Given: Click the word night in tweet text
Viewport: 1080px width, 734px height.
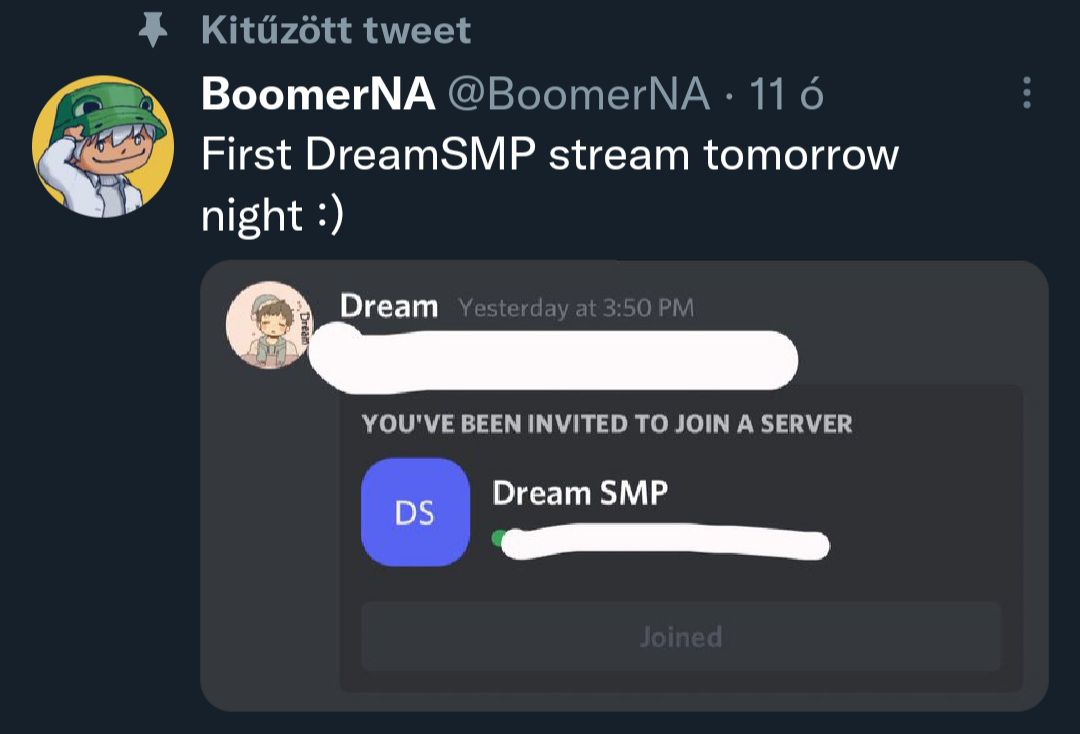Looking at the screenshot, I should coord(252,216).
